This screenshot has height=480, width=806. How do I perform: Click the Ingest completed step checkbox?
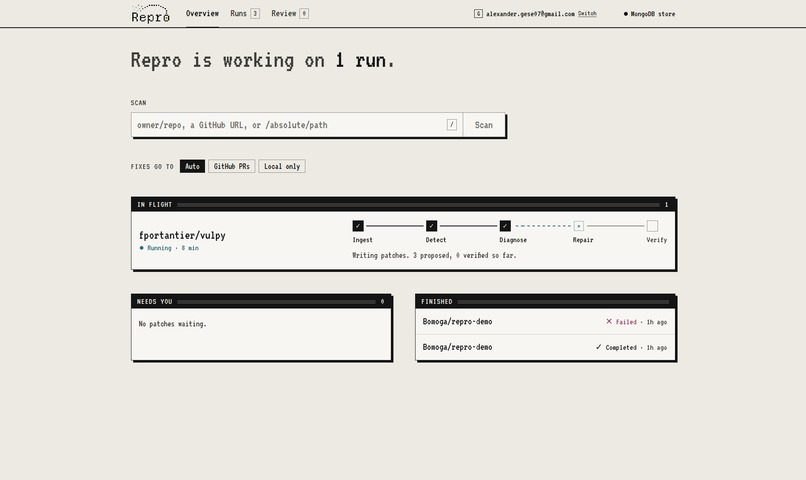(358, 226)
